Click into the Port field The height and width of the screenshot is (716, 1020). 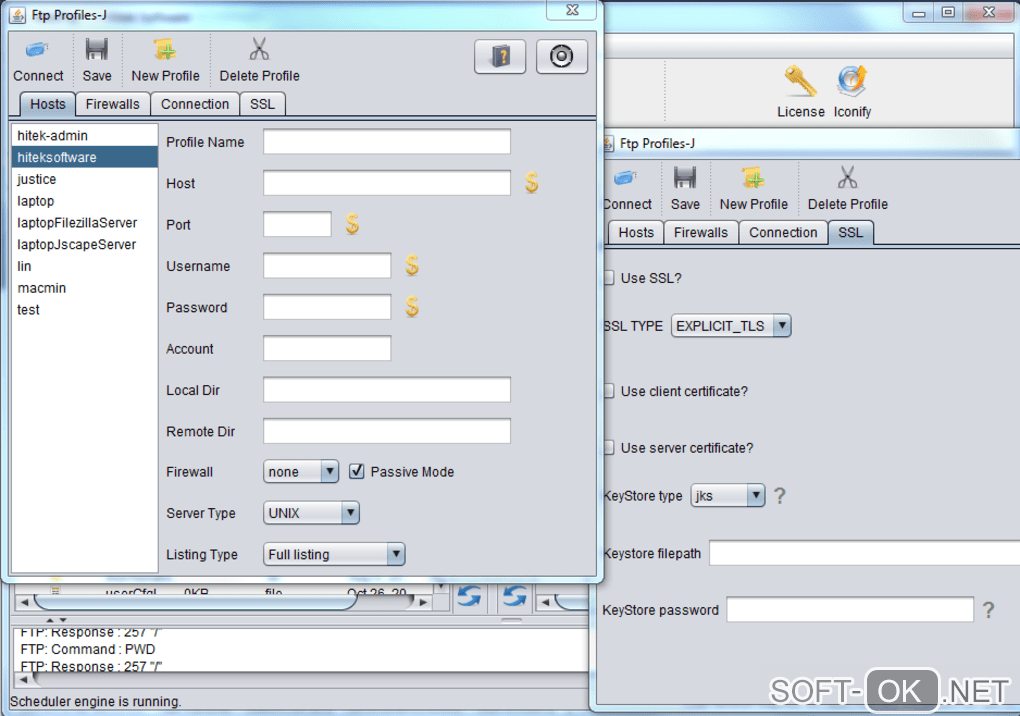pyautogui.click(x=297, y=224)
